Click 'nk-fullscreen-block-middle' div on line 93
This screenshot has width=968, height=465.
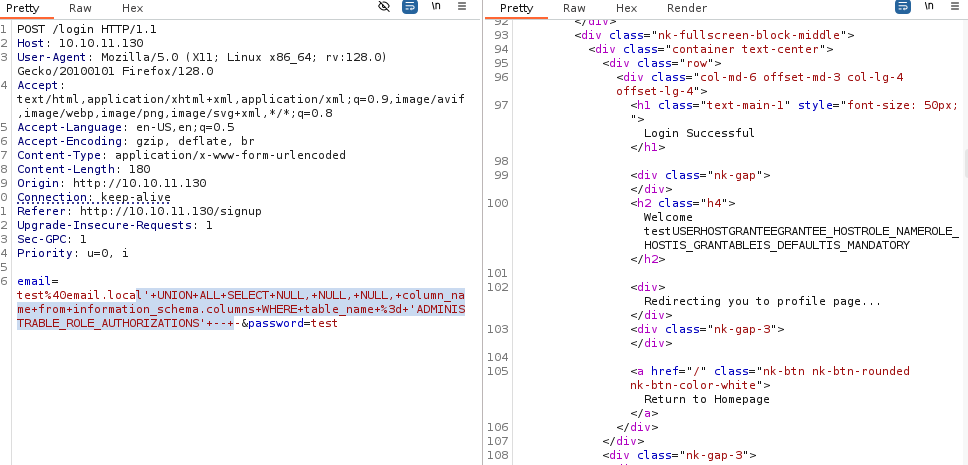[x=714, y=35]
